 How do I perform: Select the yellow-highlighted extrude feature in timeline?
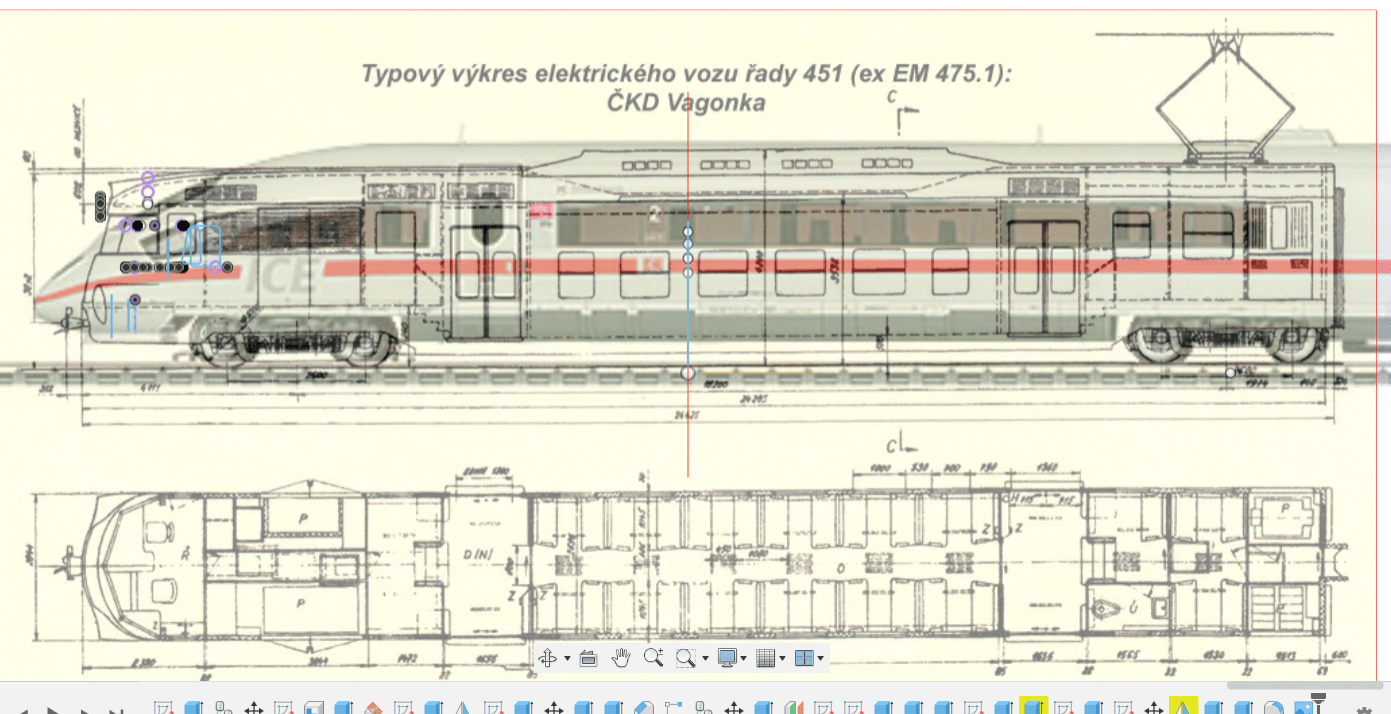(1033, 708)
